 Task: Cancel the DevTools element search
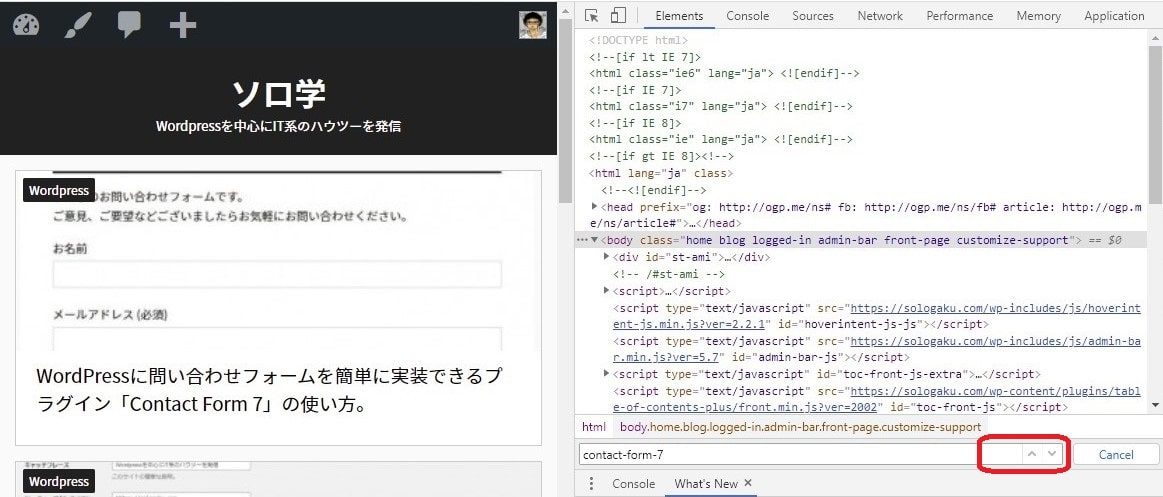pyautogui.click(x=1116, y=455)
